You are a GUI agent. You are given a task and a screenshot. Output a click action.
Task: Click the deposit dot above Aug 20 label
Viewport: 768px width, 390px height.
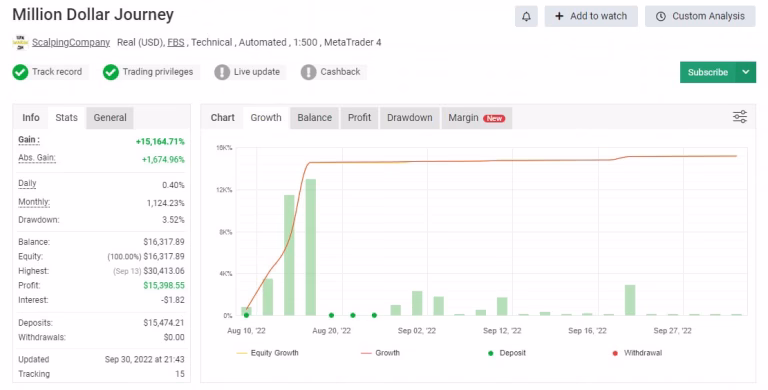pyautogui.click(x=332, y=315)
